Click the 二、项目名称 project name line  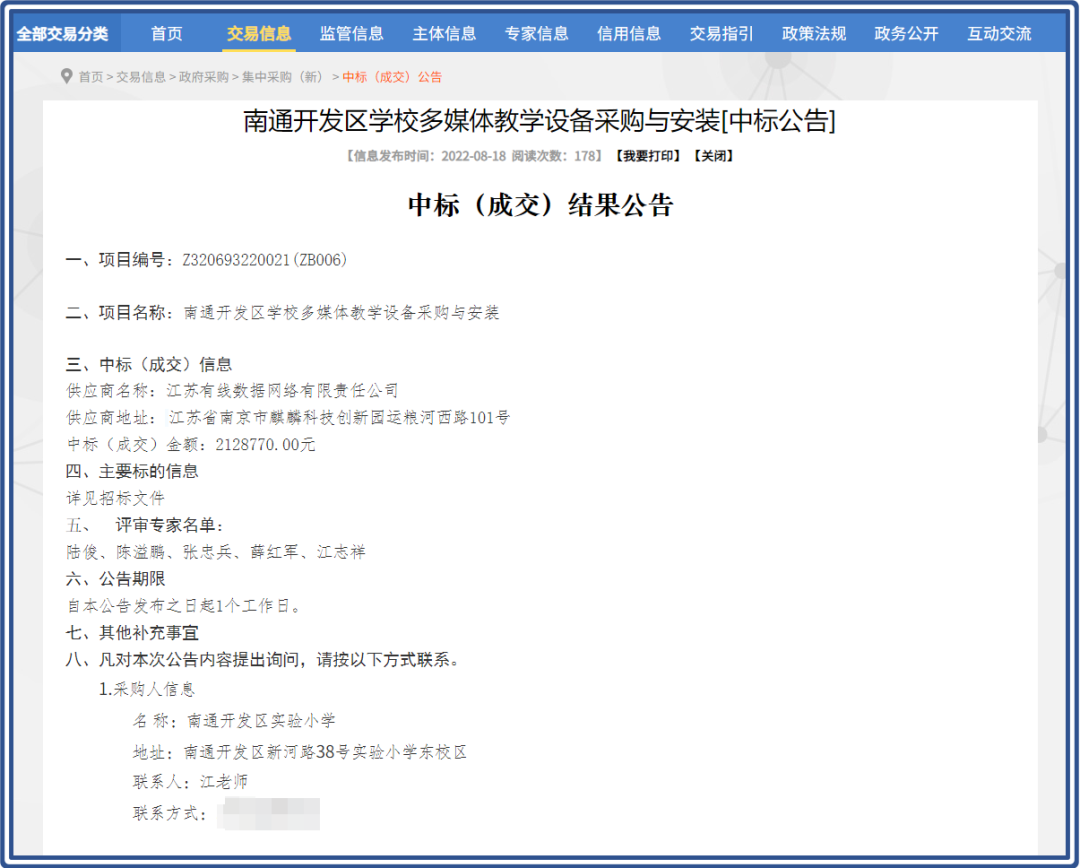[282, 313]
